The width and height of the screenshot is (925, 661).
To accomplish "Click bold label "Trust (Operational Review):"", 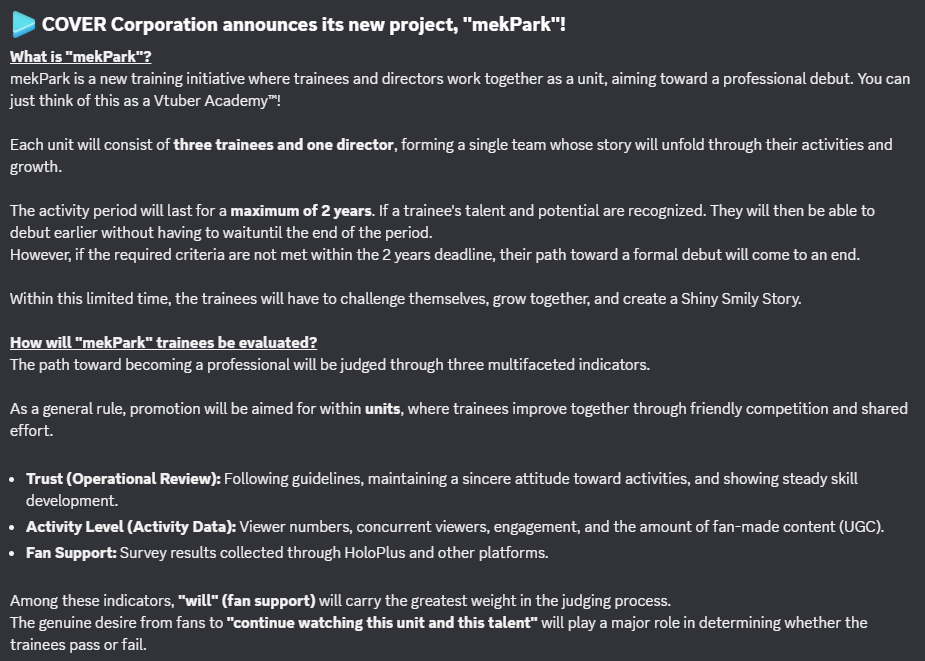I will pos(123,479).
